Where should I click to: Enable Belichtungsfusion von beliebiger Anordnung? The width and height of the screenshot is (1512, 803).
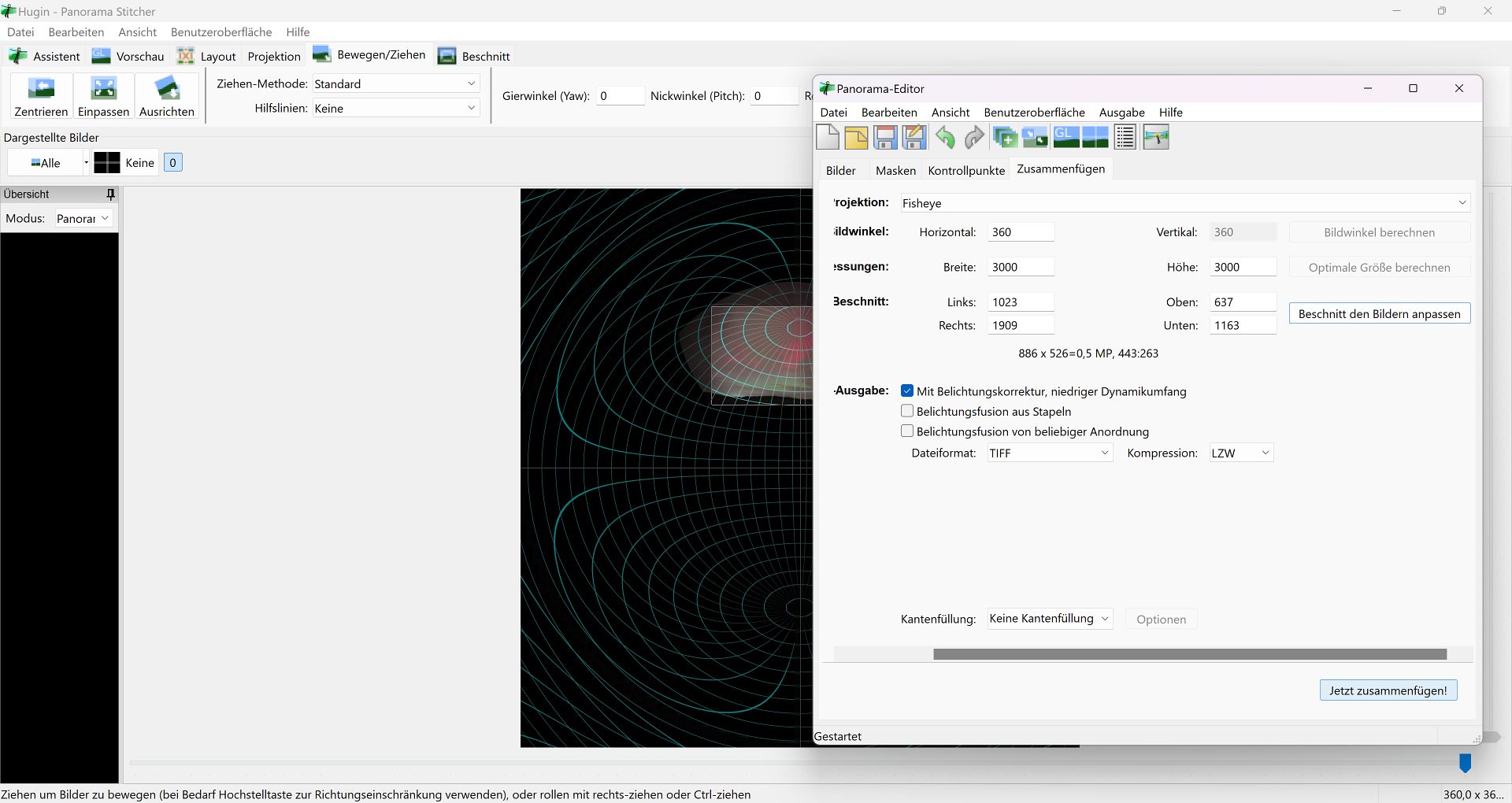point(907,431)
